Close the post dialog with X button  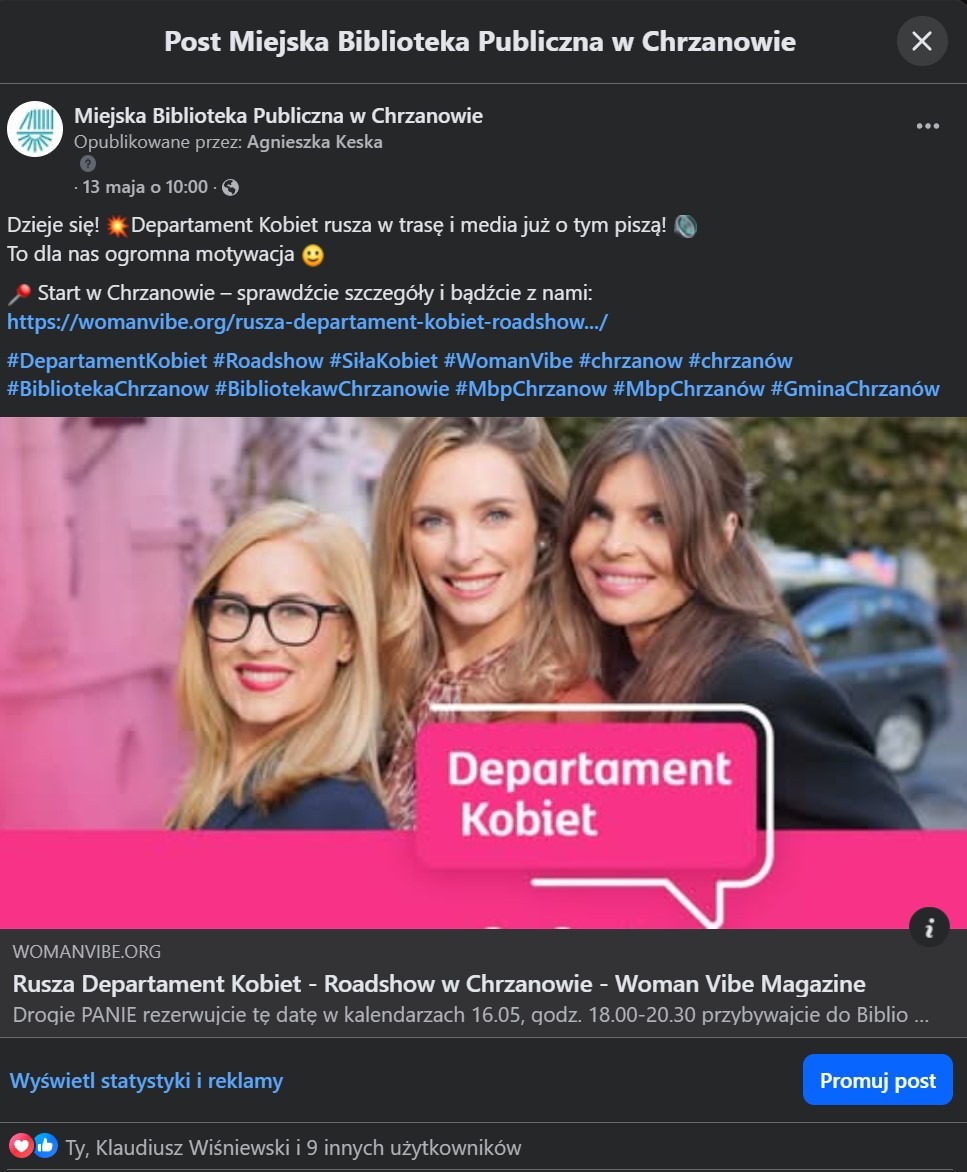tap(922, 41)
